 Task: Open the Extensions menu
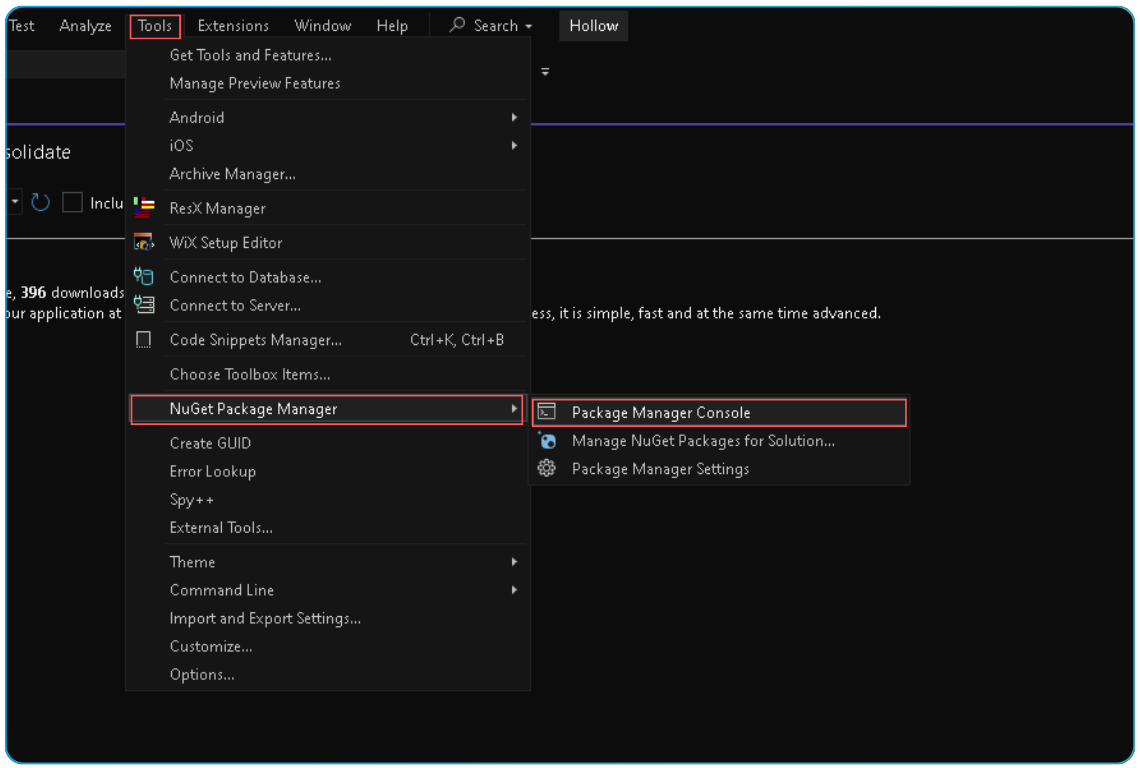pos(233,25)
